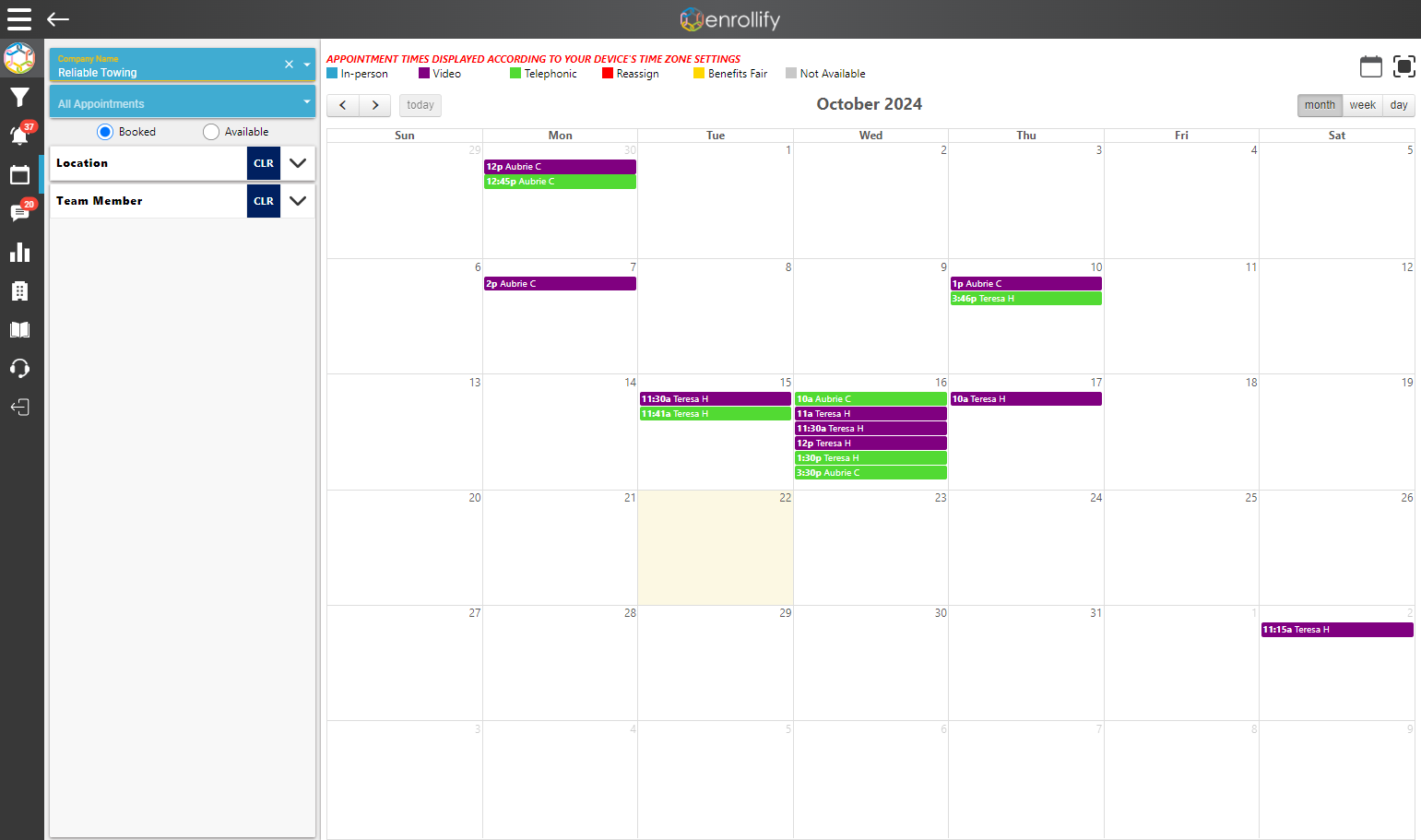Click the logout icon in sidebar
Screen dimensions: 1421x840
(19, 407)
